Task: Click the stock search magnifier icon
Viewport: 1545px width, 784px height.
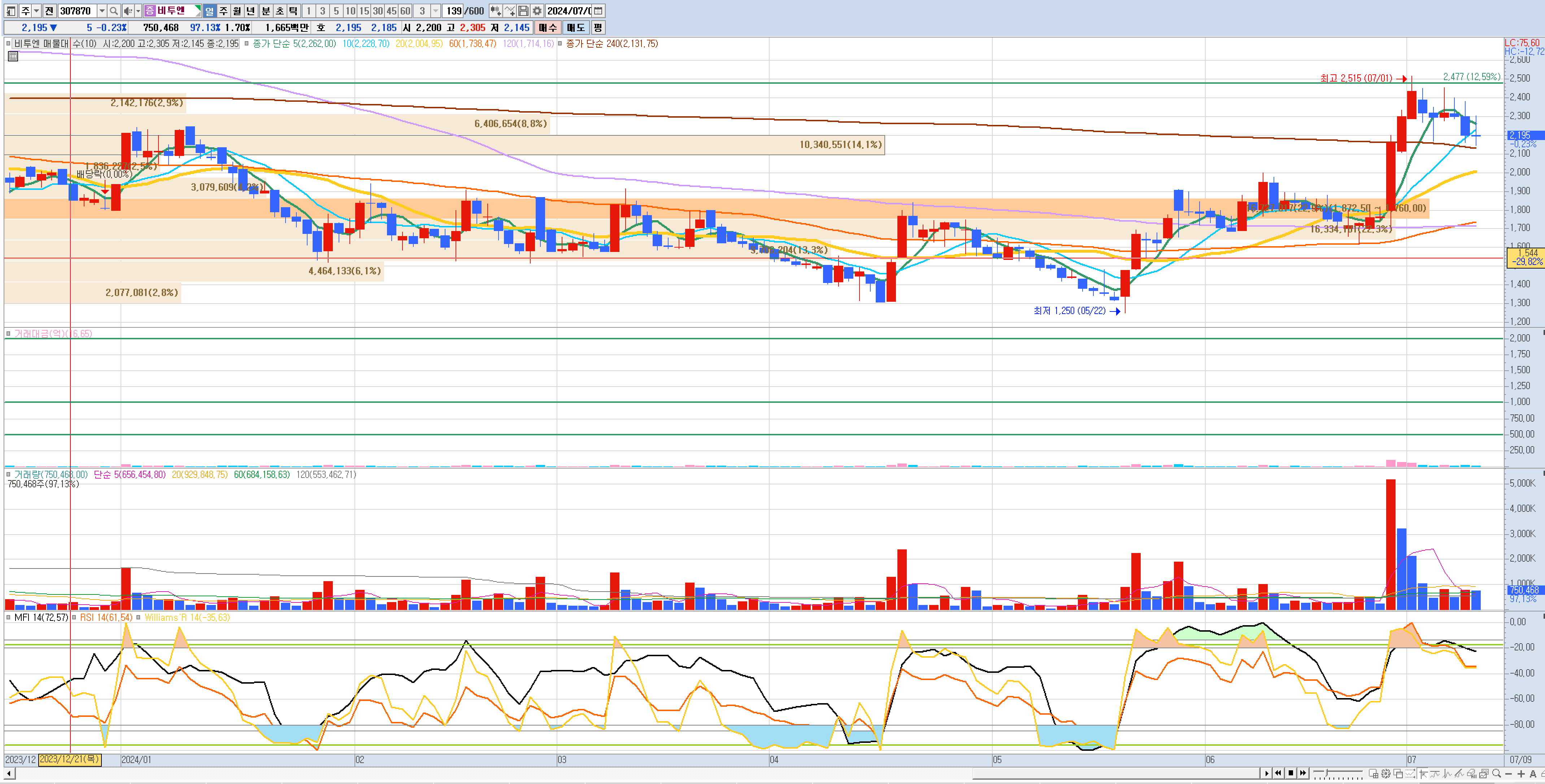Action: point(113,11)
